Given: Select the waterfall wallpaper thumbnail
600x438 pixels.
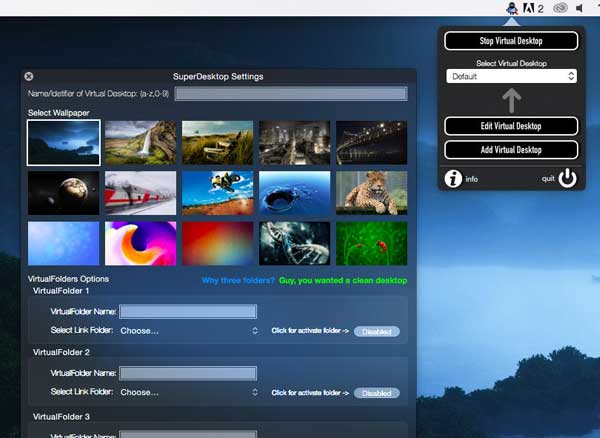Looking at the screenshot, I should [x=140, y=143].
